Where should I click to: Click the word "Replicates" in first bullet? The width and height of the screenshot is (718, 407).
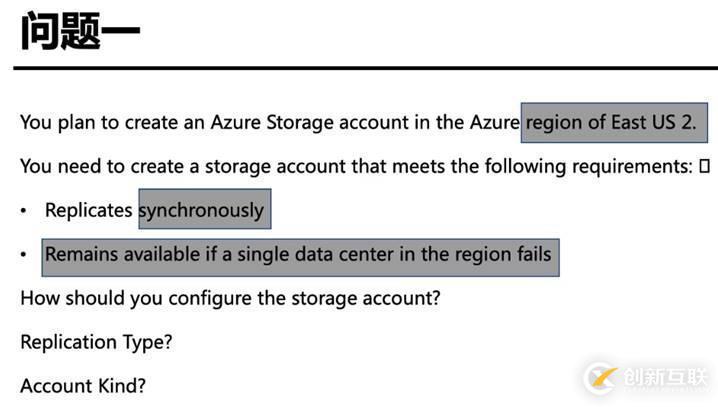pos(88,210)
